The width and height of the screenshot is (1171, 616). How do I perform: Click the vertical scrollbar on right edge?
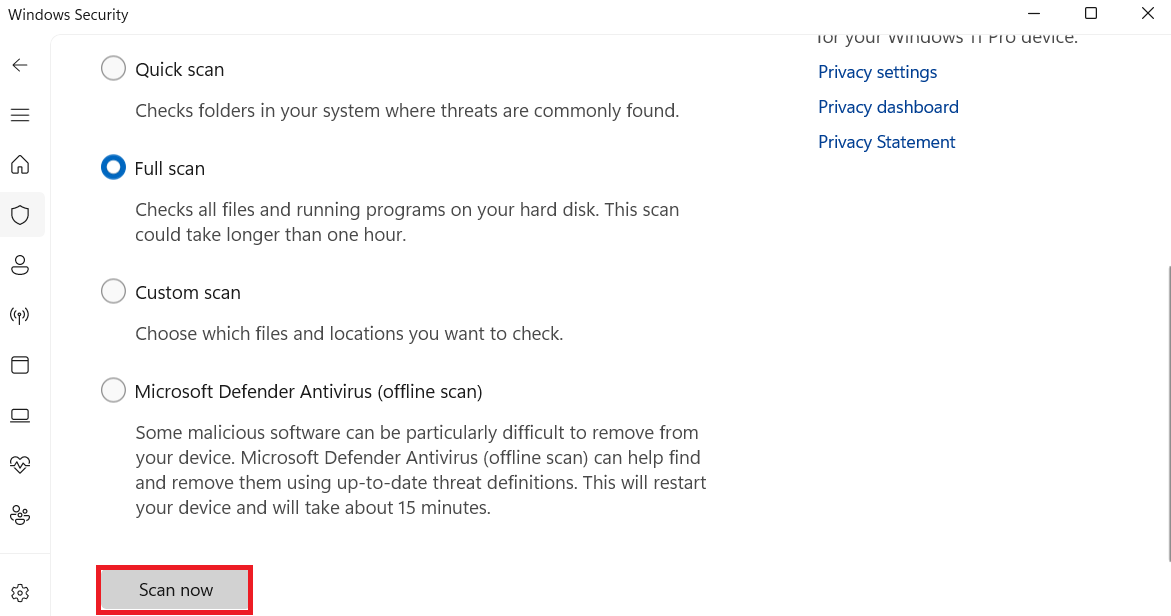pos(1169,412)
